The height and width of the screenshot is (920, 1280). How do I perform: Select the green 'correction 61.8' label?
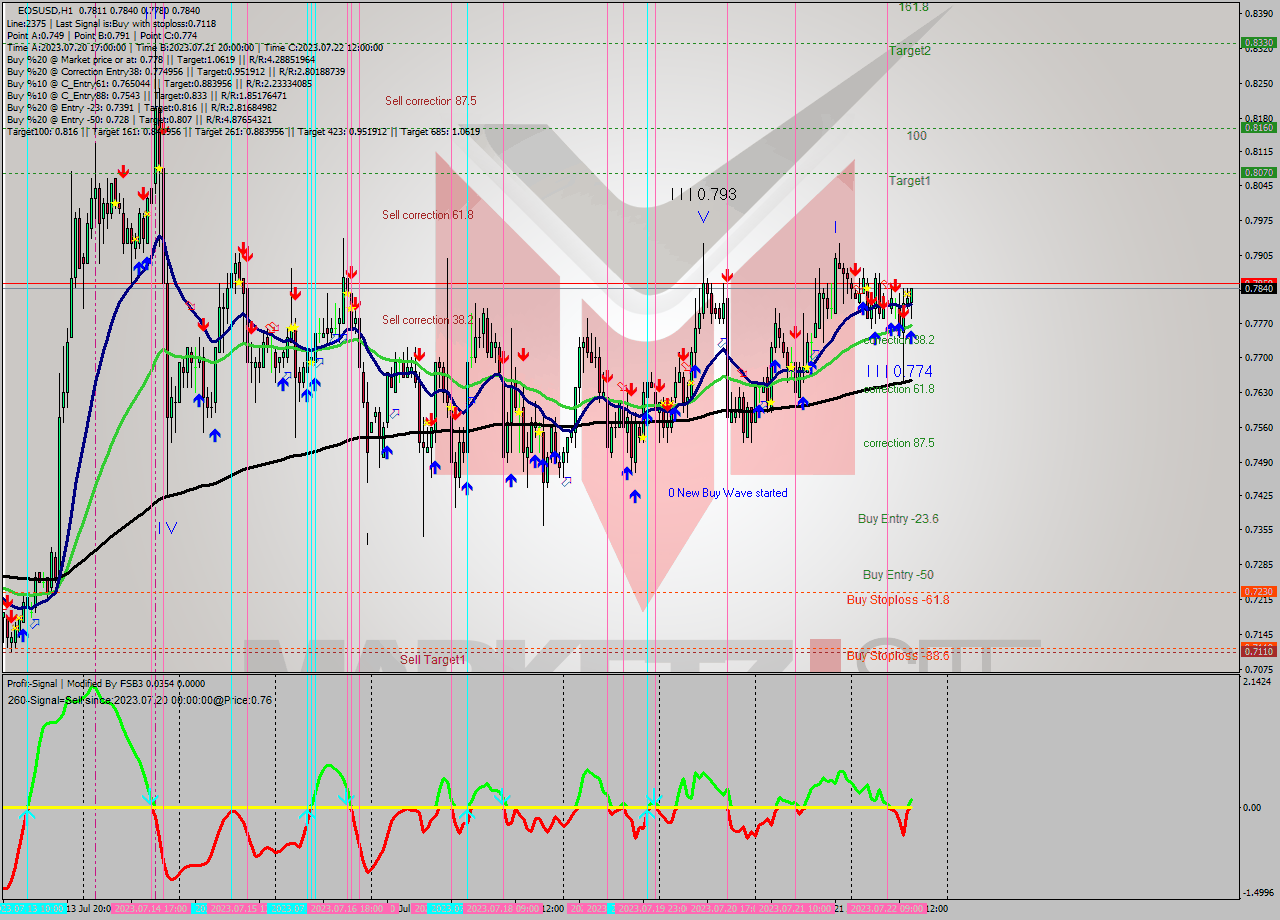(x=899, y=389)
